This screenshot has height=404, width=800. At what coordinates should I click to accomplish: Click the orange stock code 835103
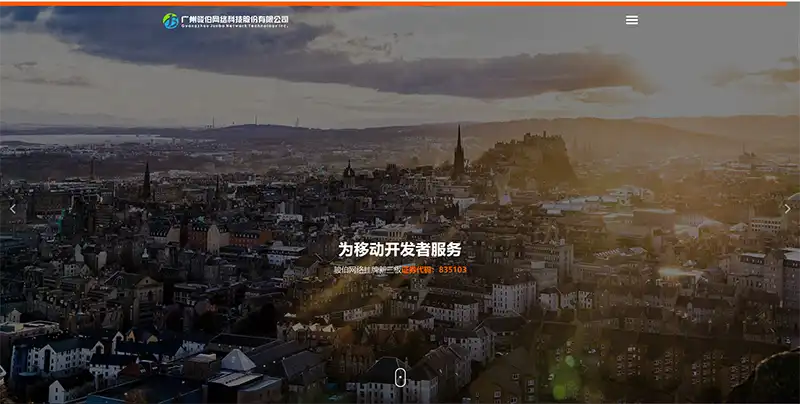[452, 270]
